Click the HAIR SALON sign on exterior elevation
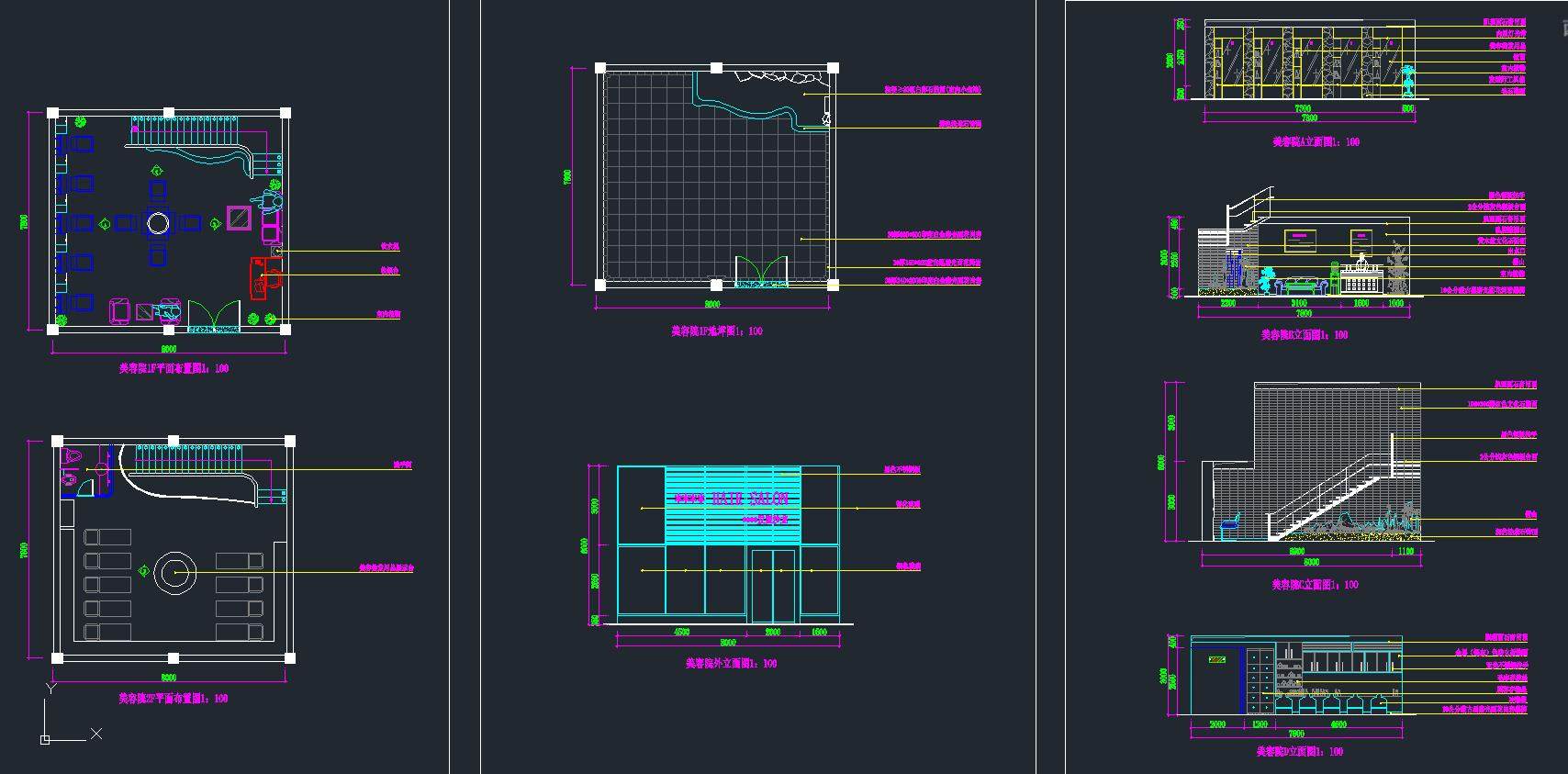1568x774 pixels. coord(732,499)
